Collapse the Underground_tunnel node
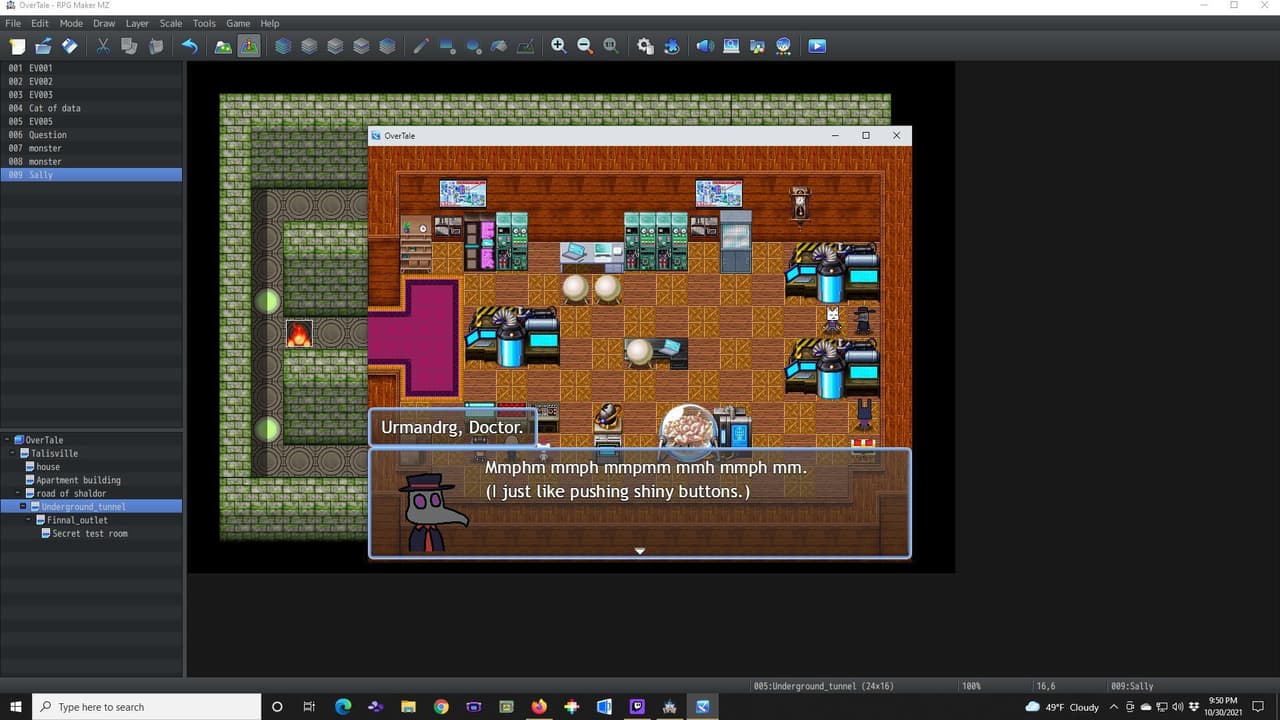Image resolution: width=1280 pixels, height=720 pixels. (23, 507)
